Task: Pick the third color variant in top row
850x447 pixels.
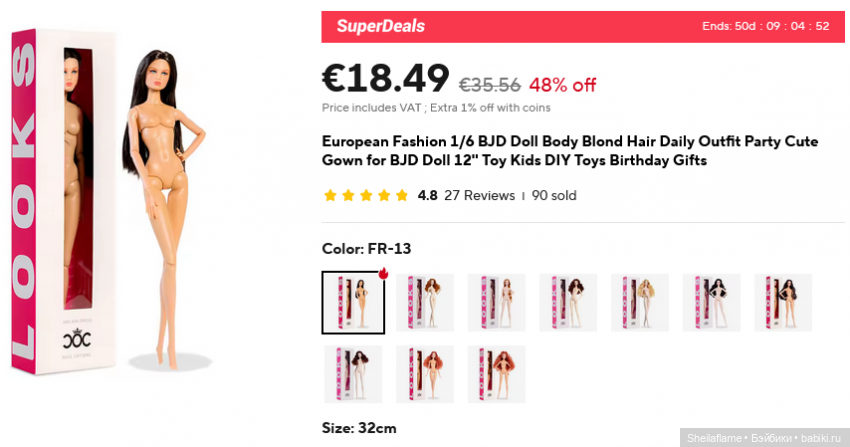Action: (496, 303)
